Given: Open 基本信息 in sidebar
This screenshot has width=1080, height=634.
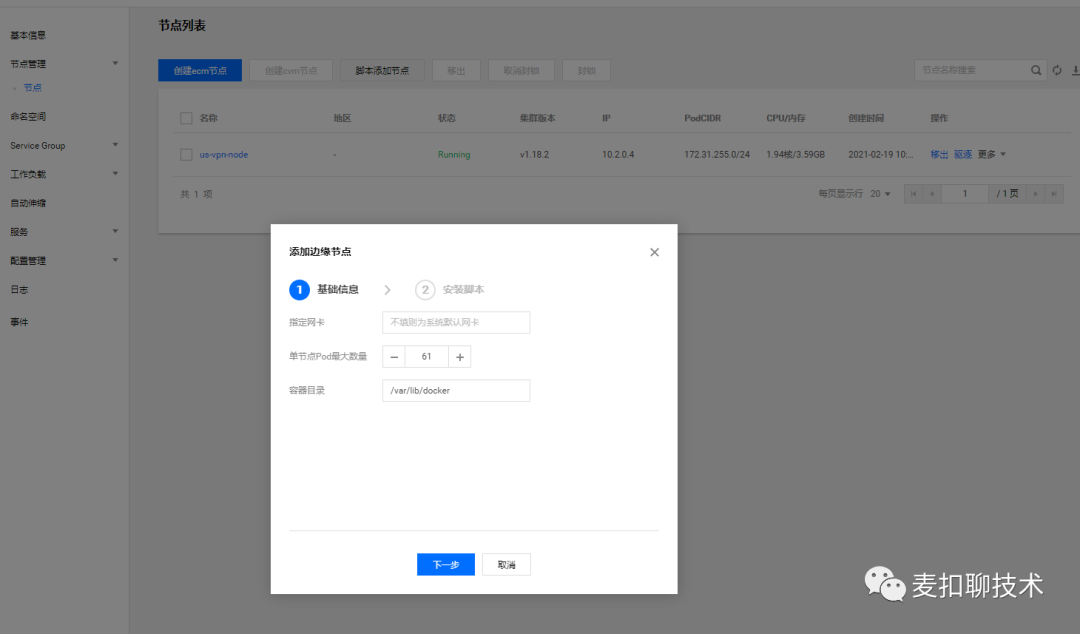Looking at the screenshot, I should pos(28,35).
